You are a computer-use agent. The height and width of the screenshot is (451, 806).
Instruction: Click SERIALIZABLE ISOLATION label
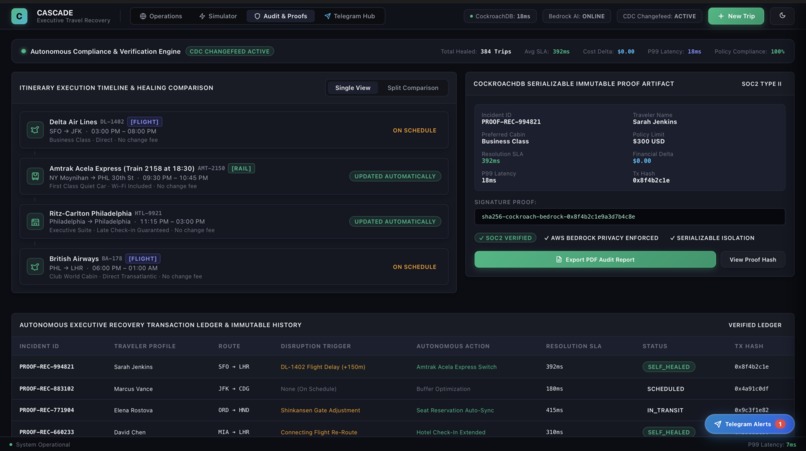coord(712,238)
